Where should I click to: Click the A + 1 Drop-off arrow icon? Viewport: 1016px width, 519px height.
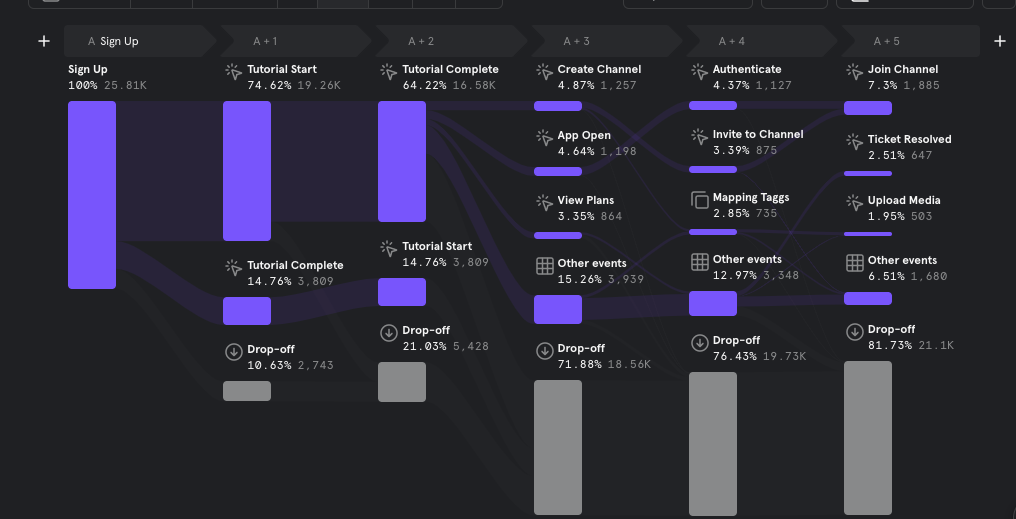pyautogui.click(x=233, y=352)
